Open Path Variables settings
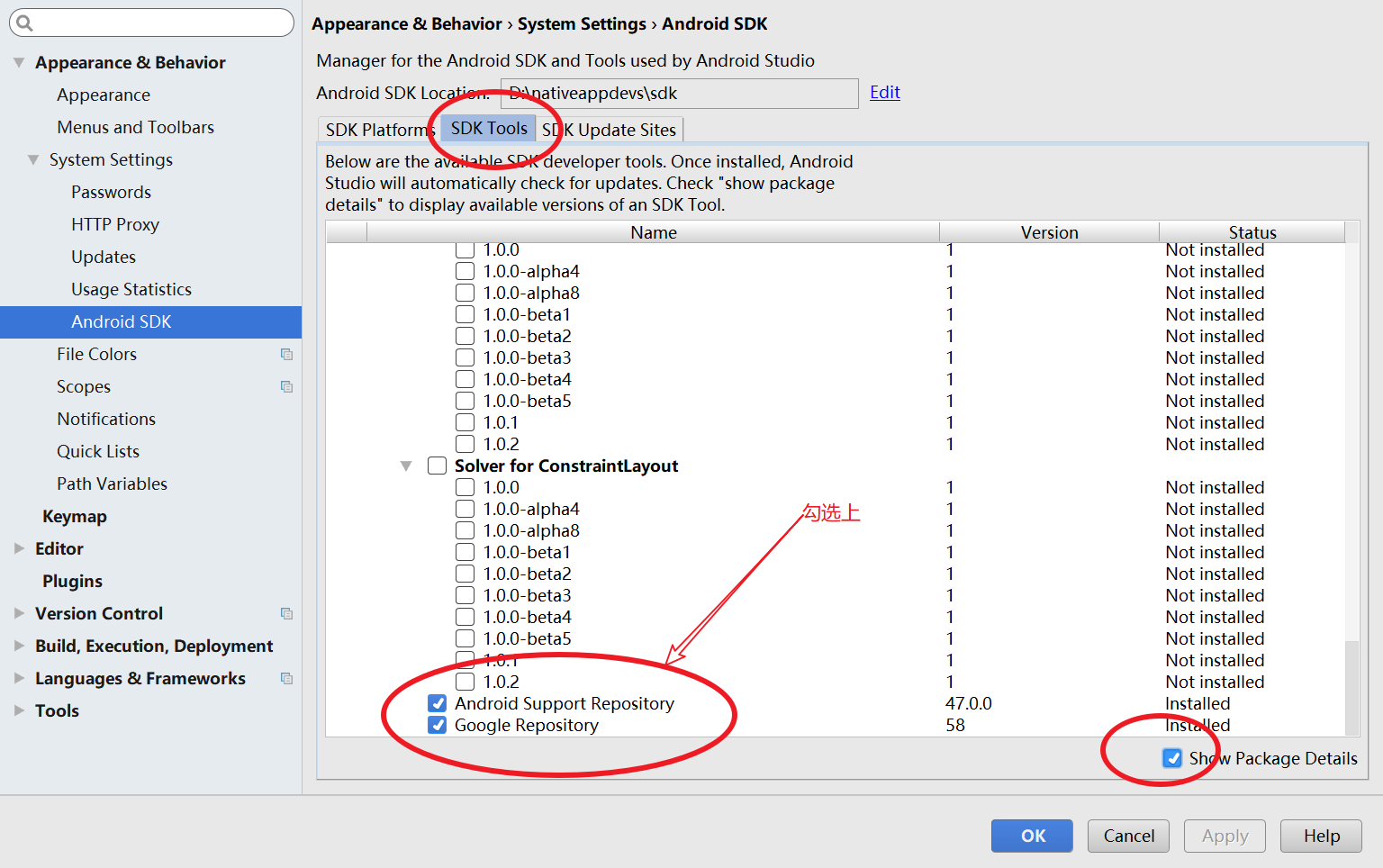 (x=113, y=484)
